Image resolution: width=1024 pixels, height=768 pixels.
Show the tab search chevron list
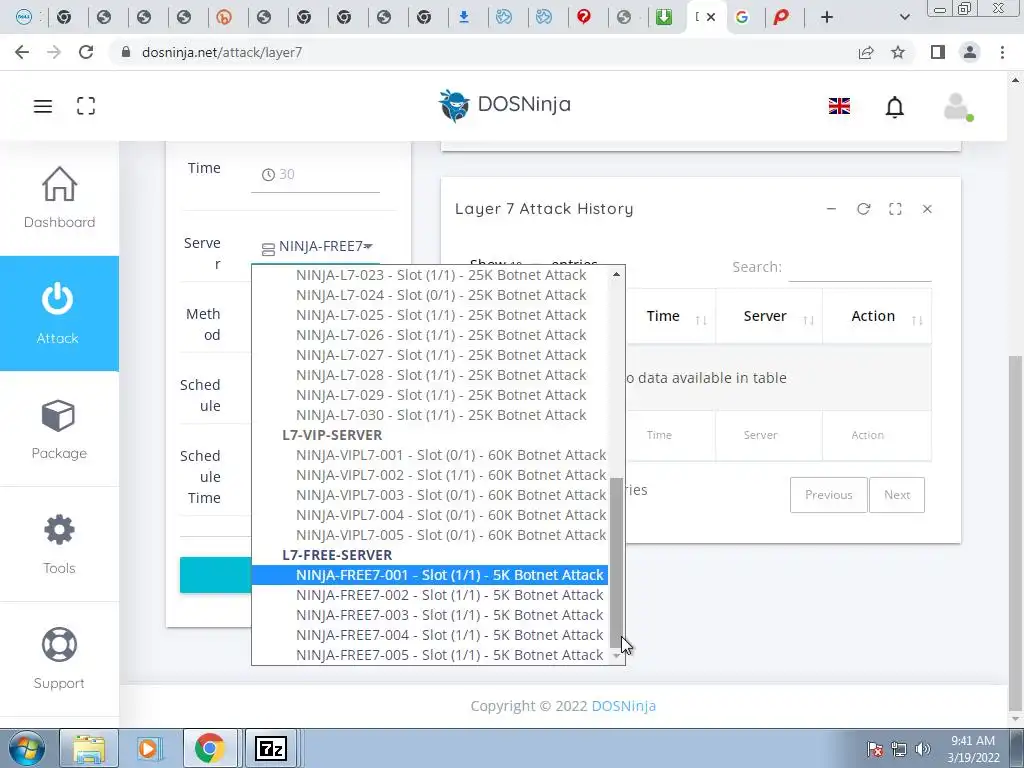coord(904,18)
